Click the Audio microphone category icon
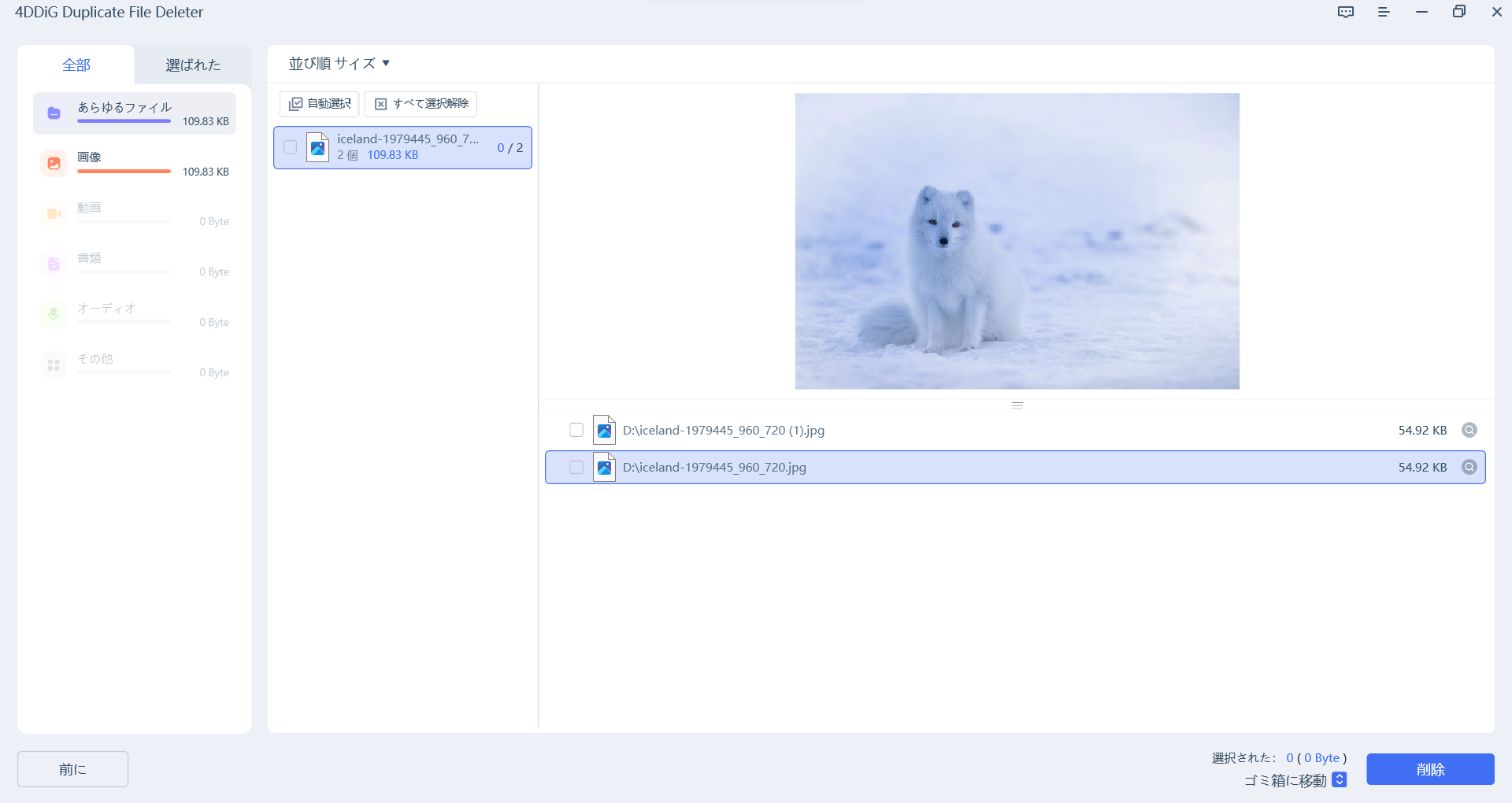 [54, 315]
